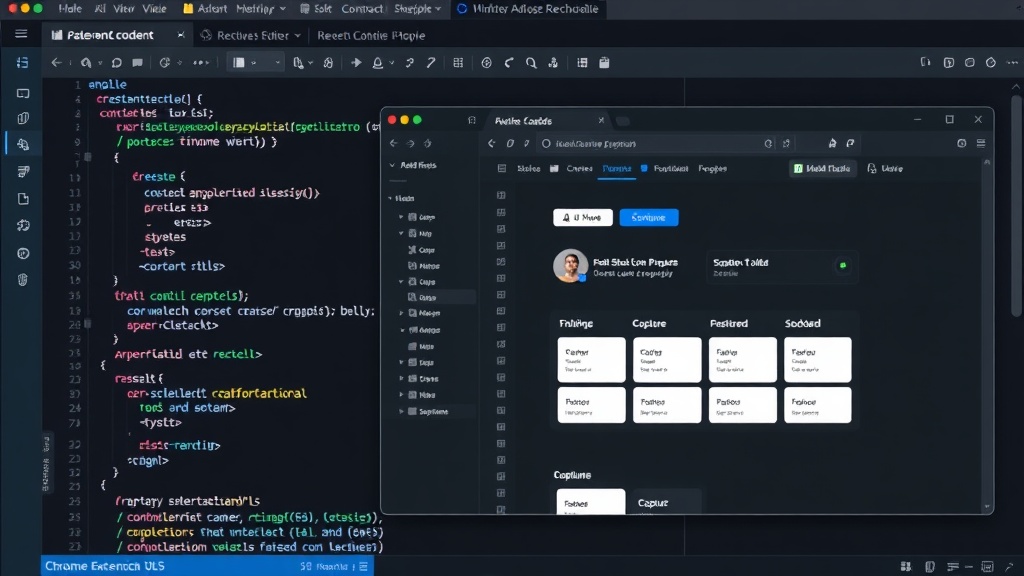Collapse the 'Hods' root node in the sidebar tree
The width and height of the screenshot is (1024, 576).
390,198
